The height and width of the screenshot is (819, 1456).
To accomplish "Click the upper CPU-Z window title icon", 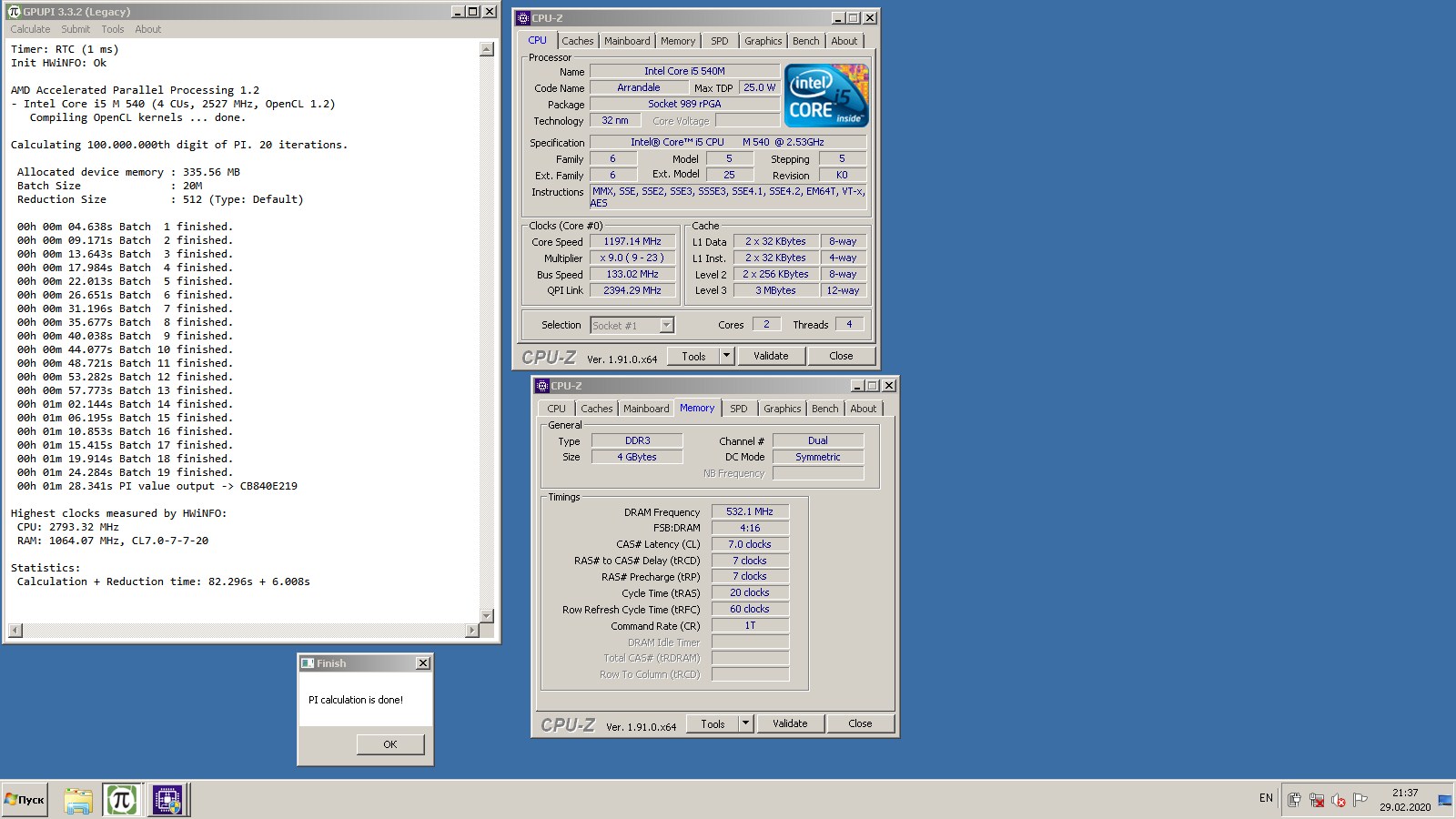I will tap(522, 18).
